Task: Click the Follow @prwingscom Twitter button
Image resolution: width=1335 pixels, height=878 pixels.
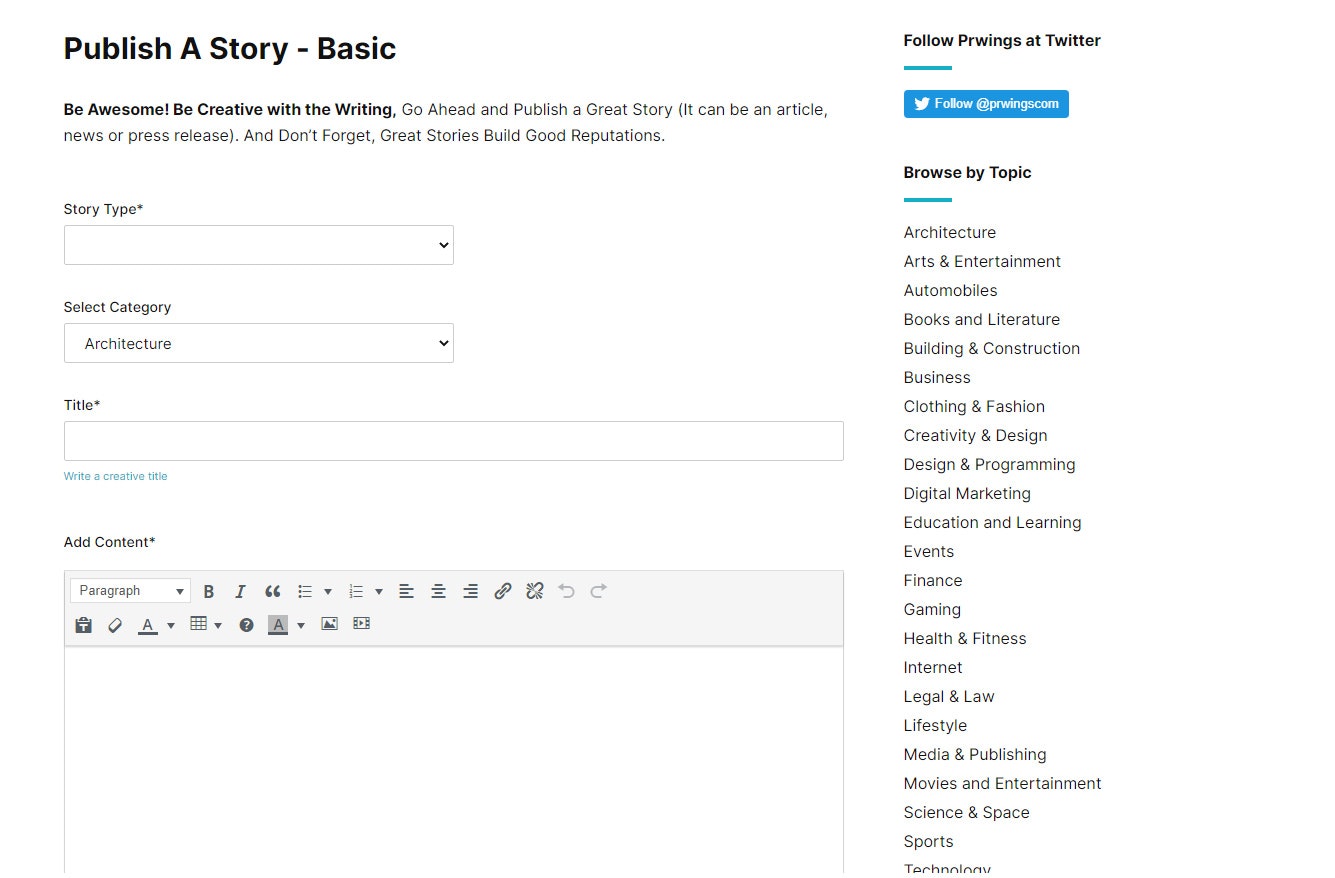Action: [986, 104]
